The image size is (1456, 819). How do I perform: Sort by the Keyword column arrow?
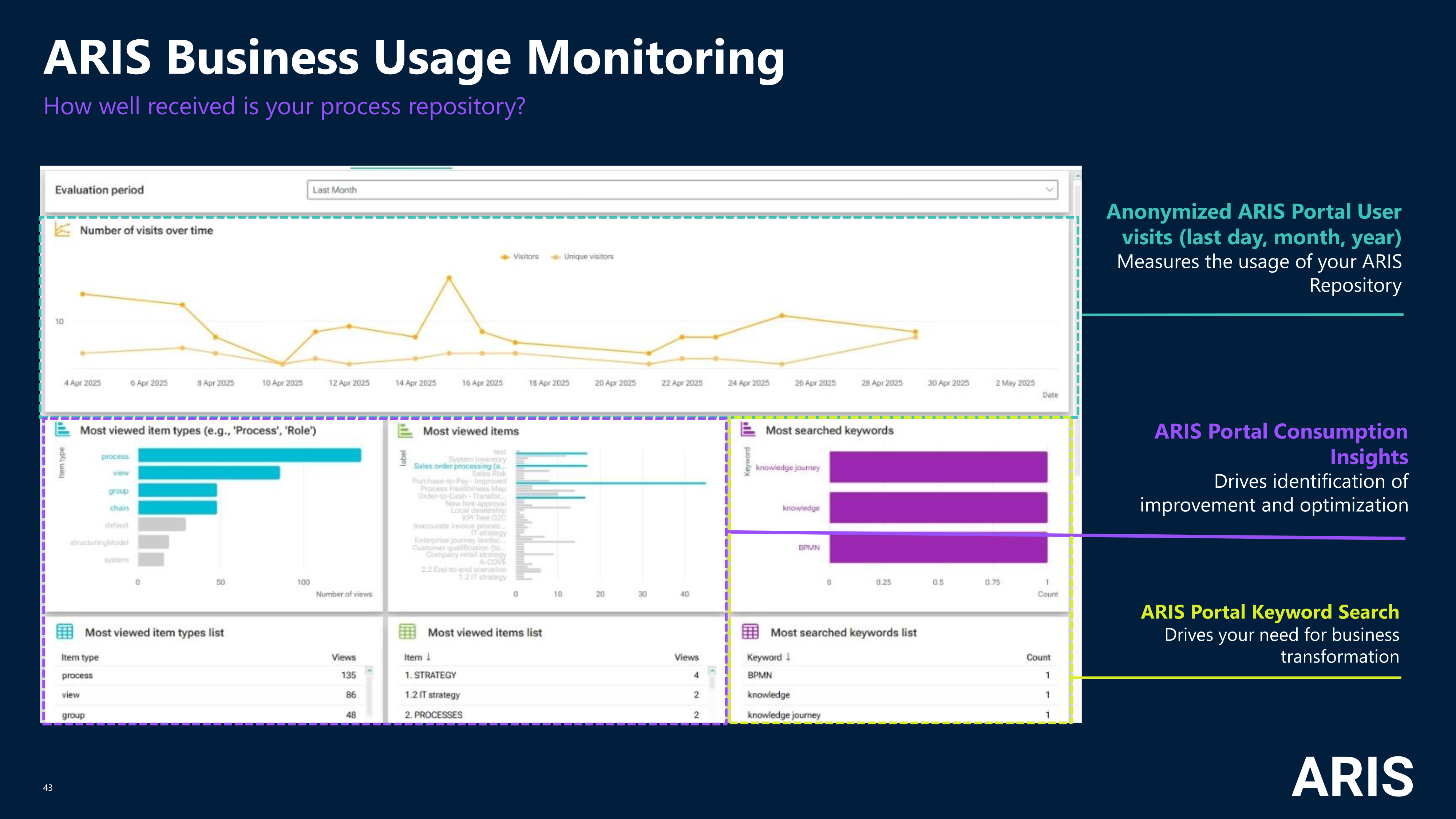[788, 657]
